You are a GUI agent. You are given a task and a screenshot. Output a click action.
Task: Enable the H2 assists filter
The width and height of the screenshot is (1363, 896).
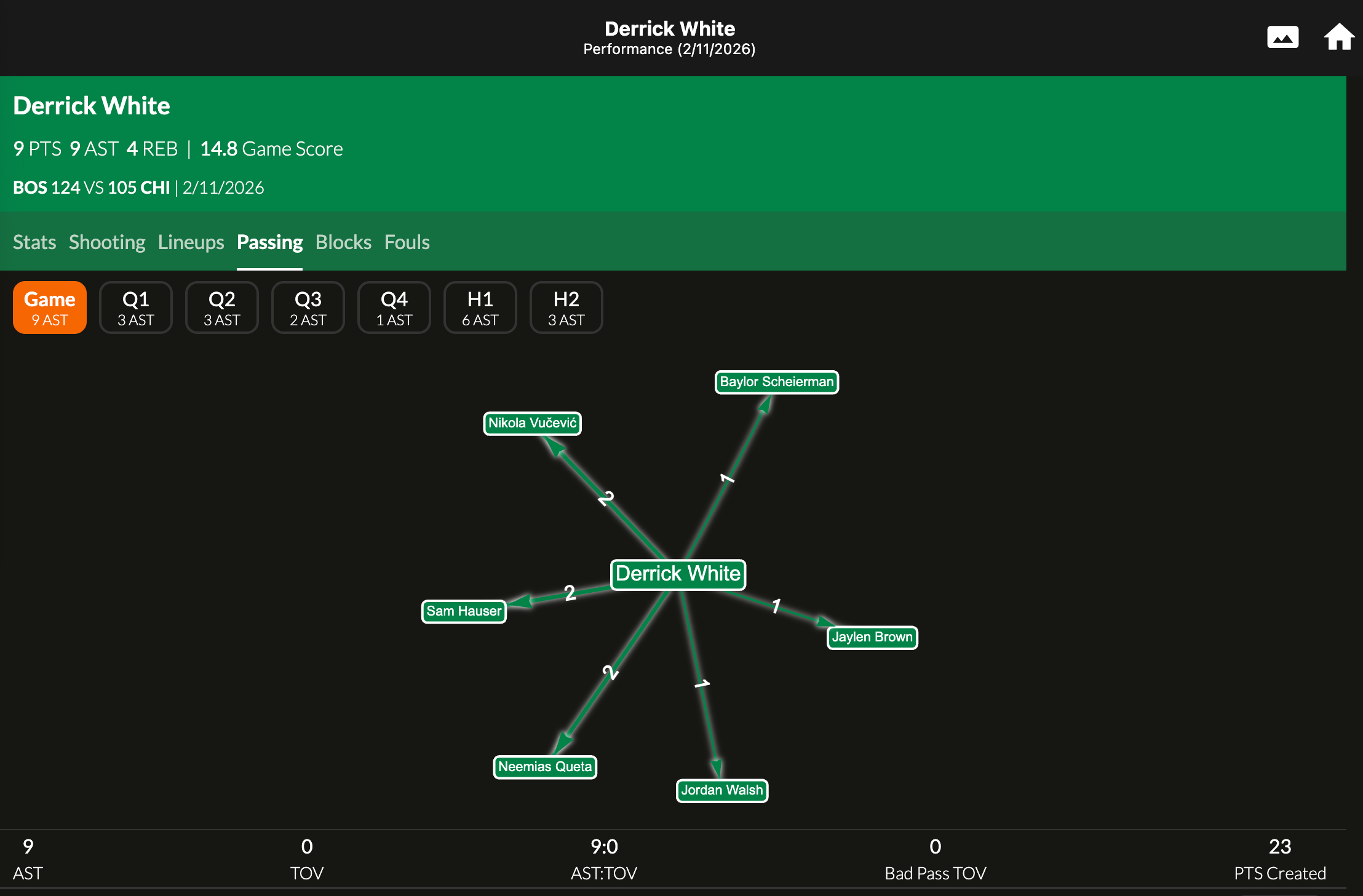(x=566, y=307)
